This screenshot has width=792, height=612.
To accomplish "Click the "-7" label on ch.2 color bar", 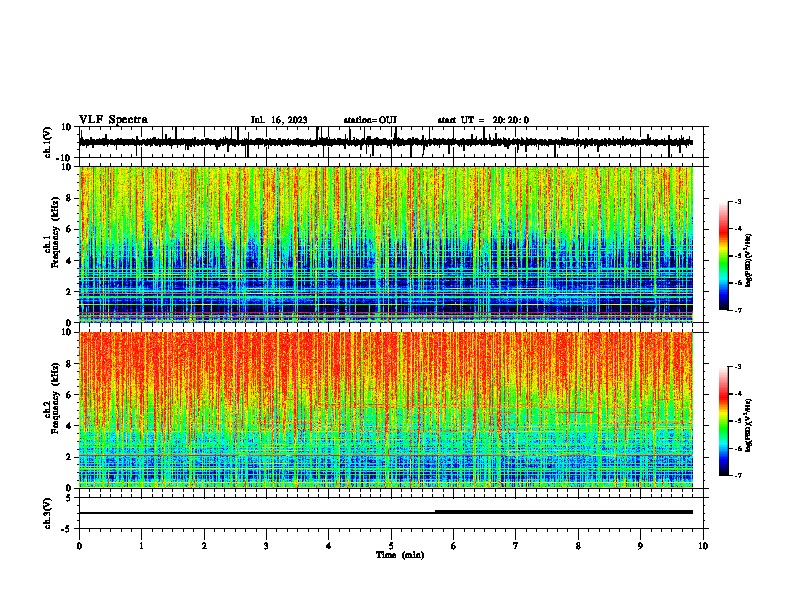I will [737, 476].
